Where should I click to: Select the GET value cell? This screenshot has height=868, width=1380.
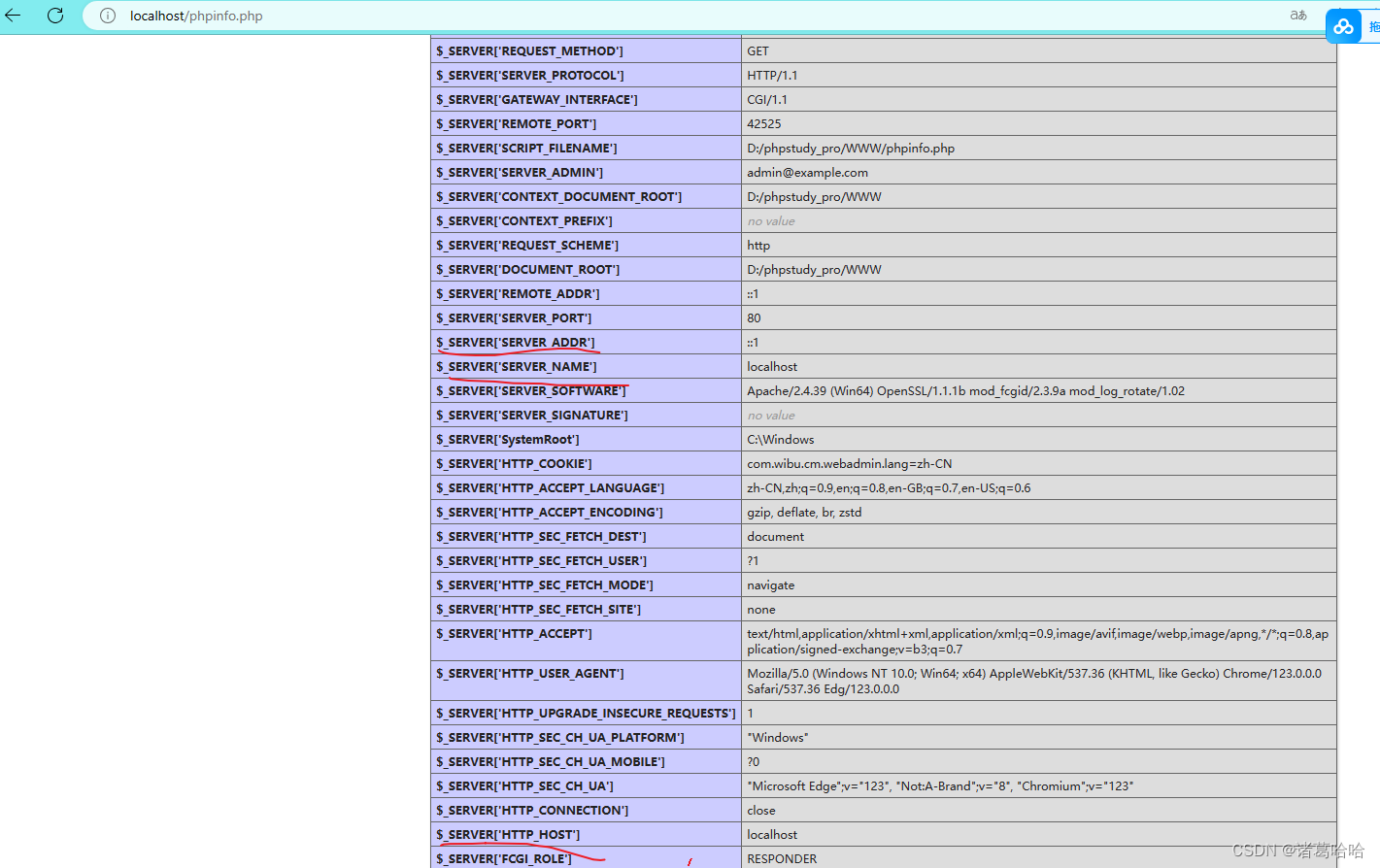tap(1039, 50)
